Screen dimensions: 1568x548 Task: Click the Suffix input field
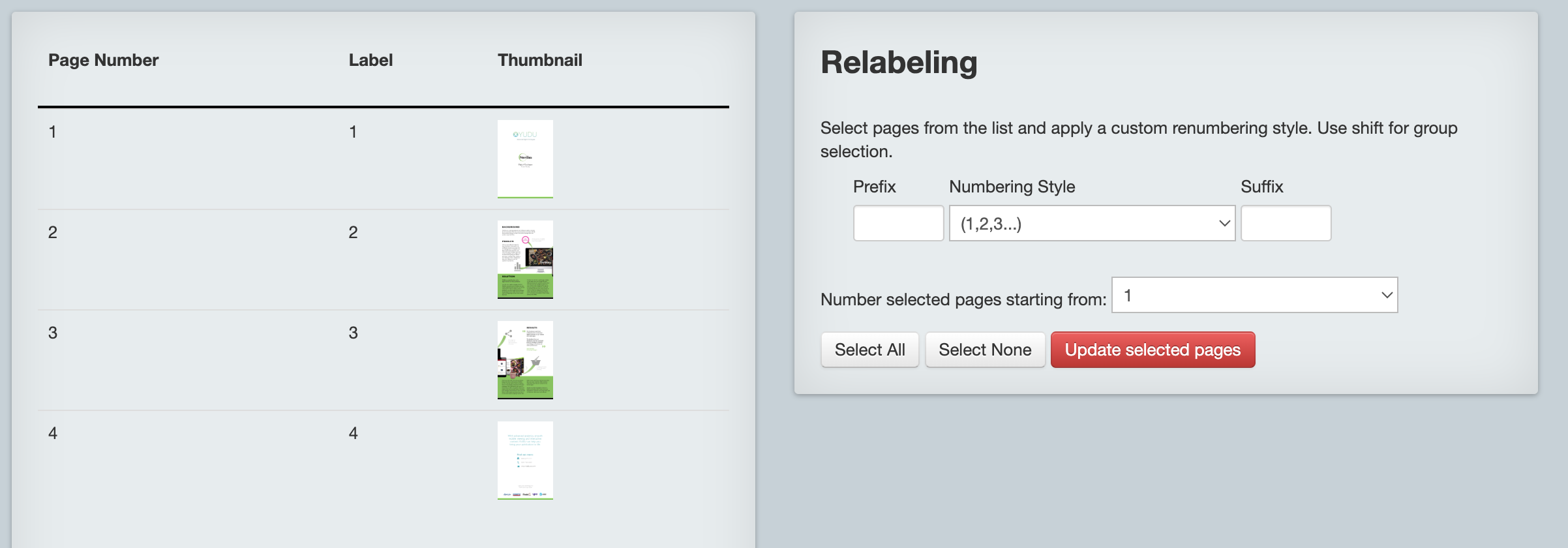pos(1286,223)
